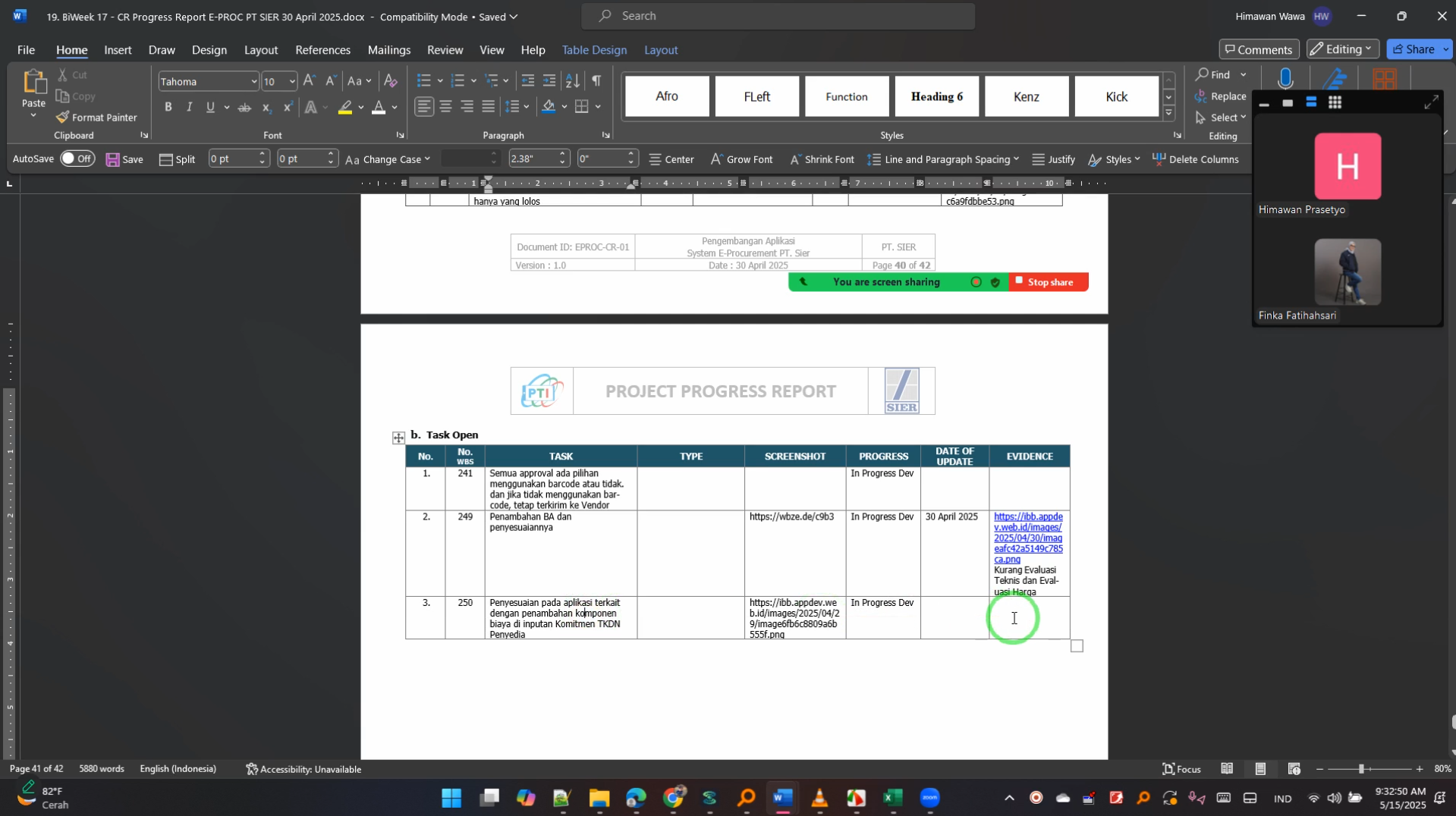Switch to the Table Design tab
The height and width of the screenshot is (816, 1456).
click(593, 50)
